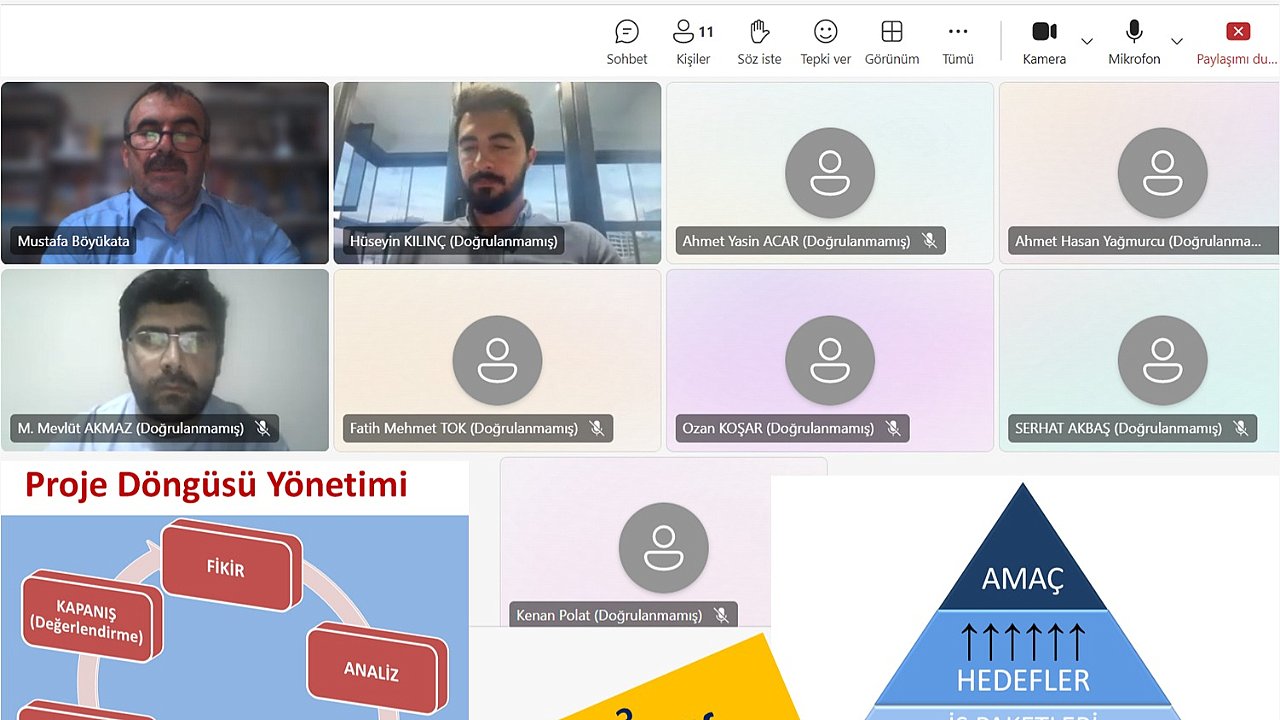Stop sharing with Paylaşımı du... button
Screen dimensions: 1280x720
tap(1237, 43)
